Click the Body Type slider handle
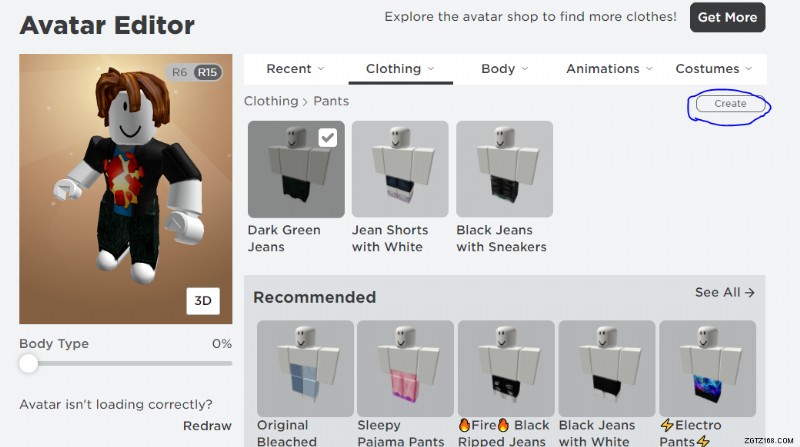The width and height of the screenshot is (800, 447). 29,364
